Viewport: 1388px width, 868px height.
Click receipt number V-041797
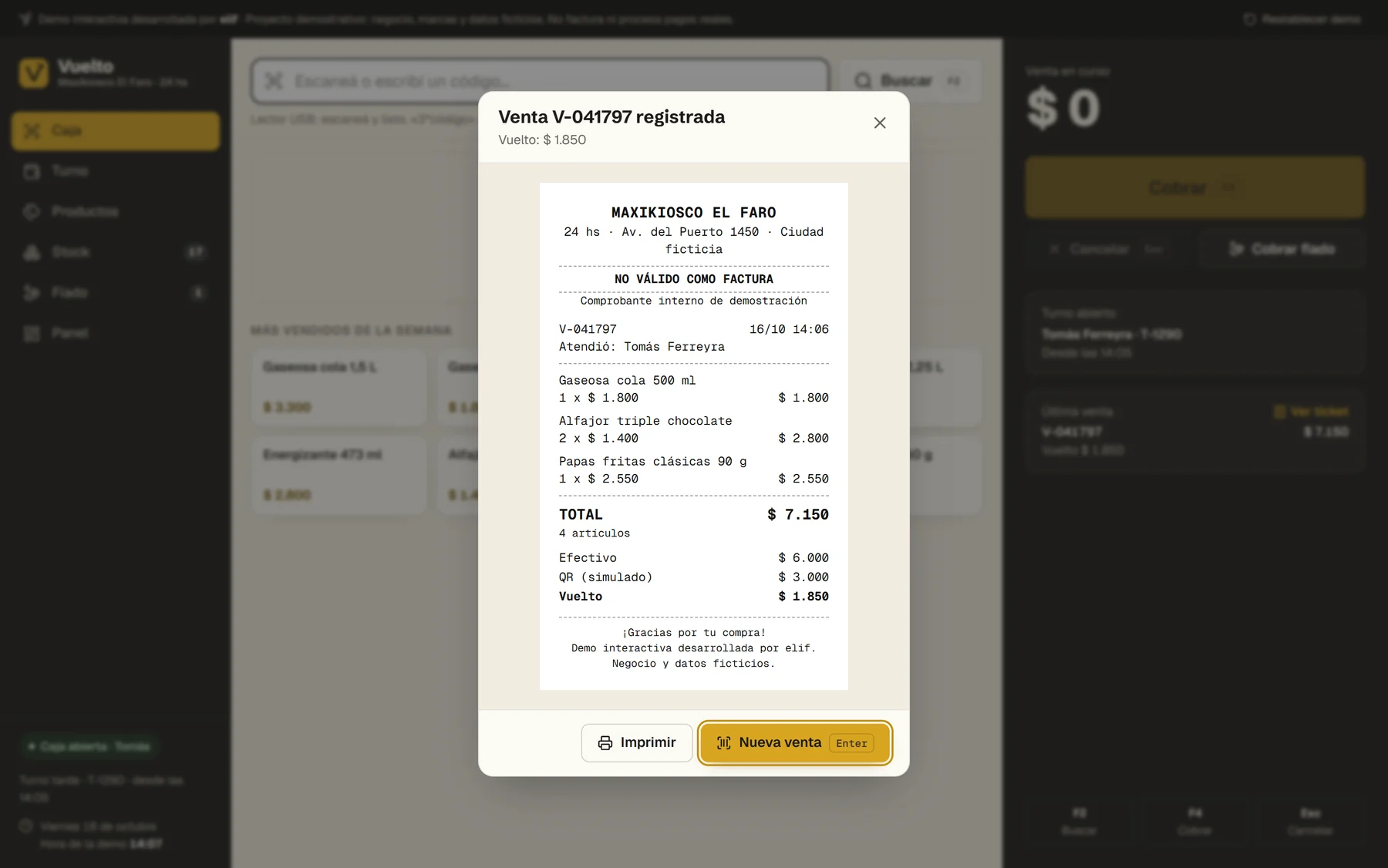pyautogui.click(x=588, y=329)
